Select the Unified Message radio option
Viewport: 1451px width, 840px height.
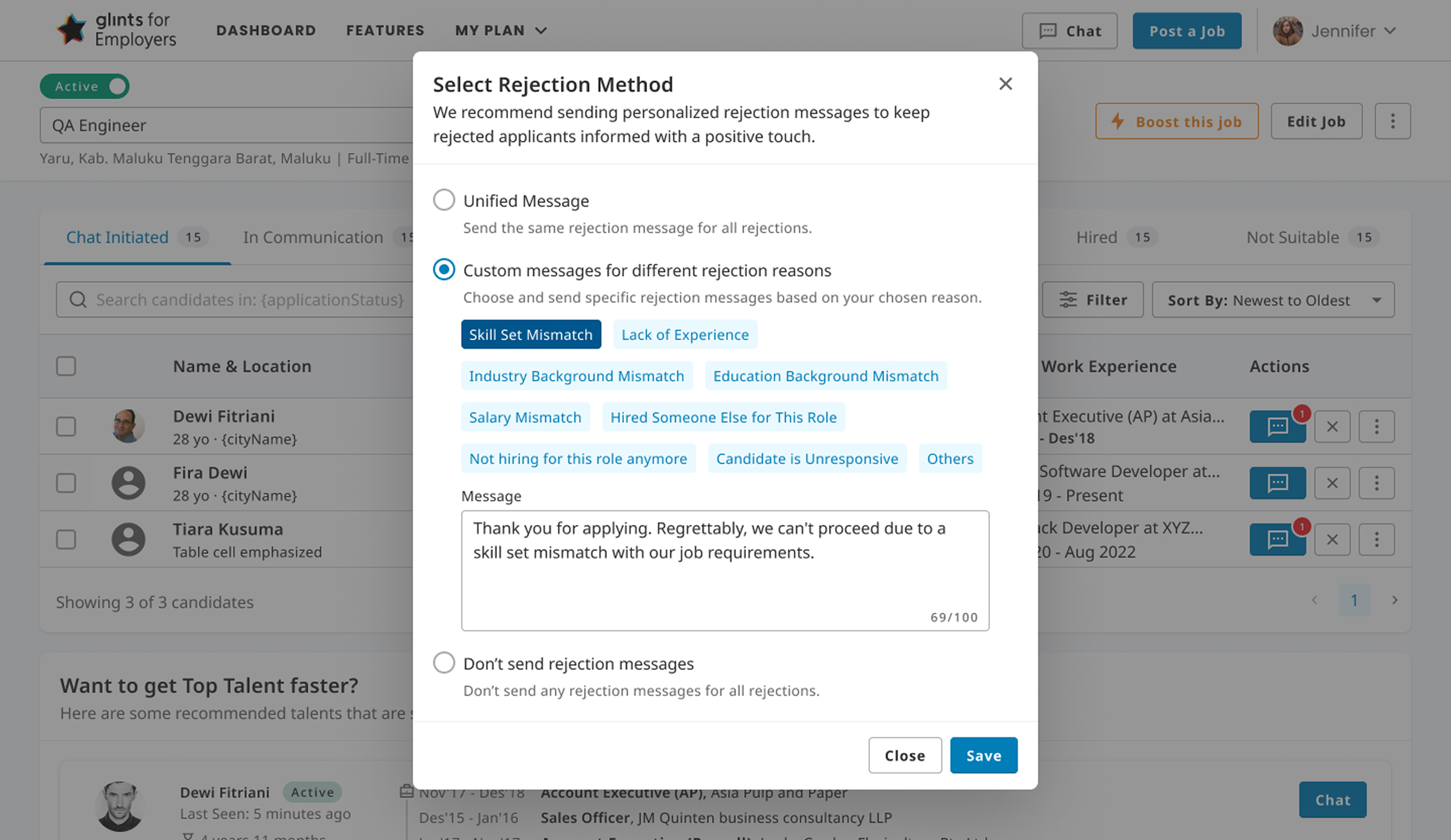click(x=444, y=200)
